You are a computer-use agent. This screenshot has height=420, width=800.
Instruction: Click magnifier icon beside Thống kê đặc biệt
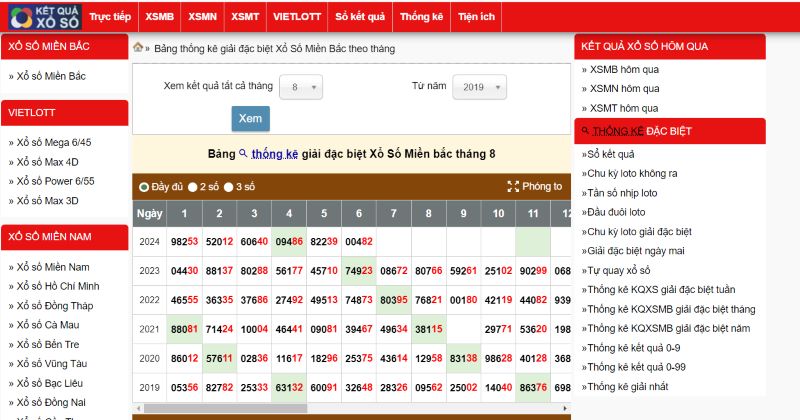583,131
